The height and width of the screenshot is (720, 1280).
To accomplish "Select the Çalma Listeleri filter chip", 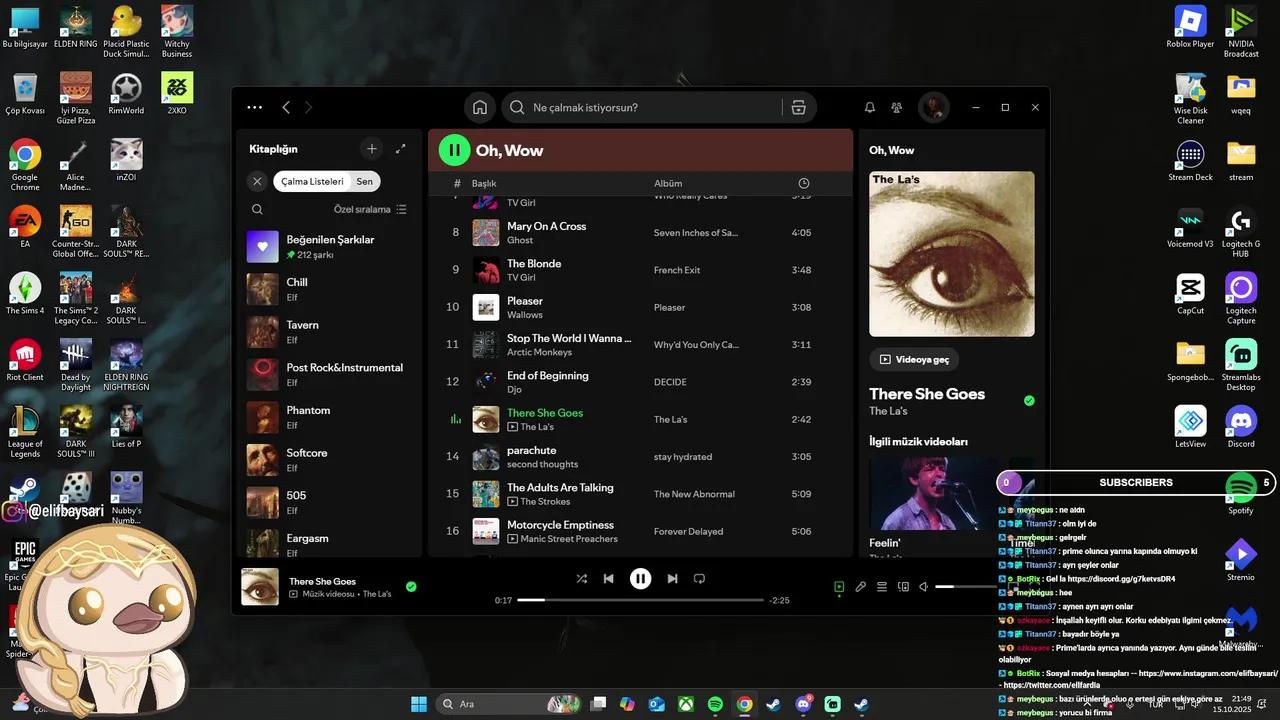I will tap(312, 181).
